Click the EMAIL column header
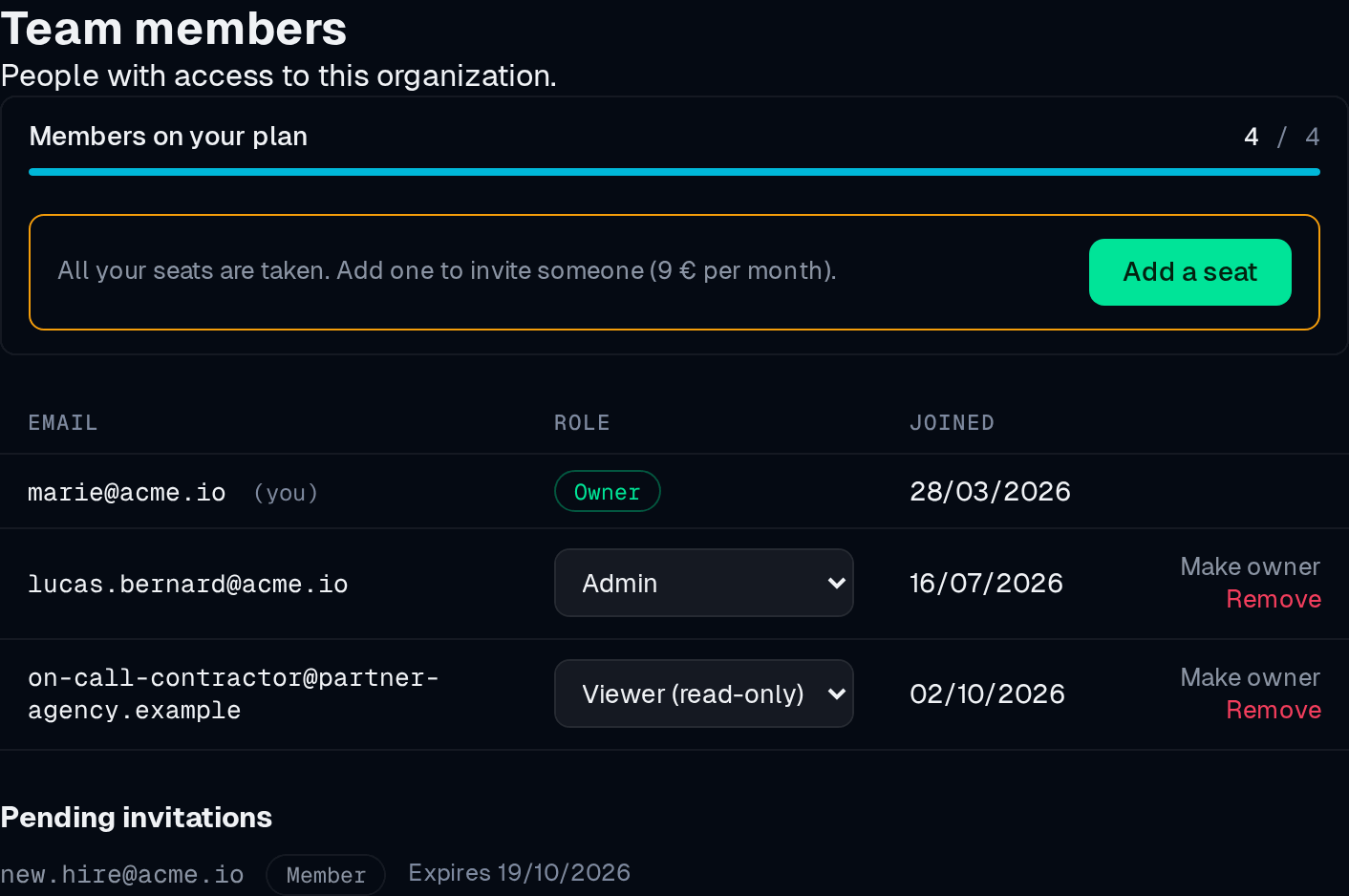The width and height of the screenshot is (1349, 896). pos(63,422)
